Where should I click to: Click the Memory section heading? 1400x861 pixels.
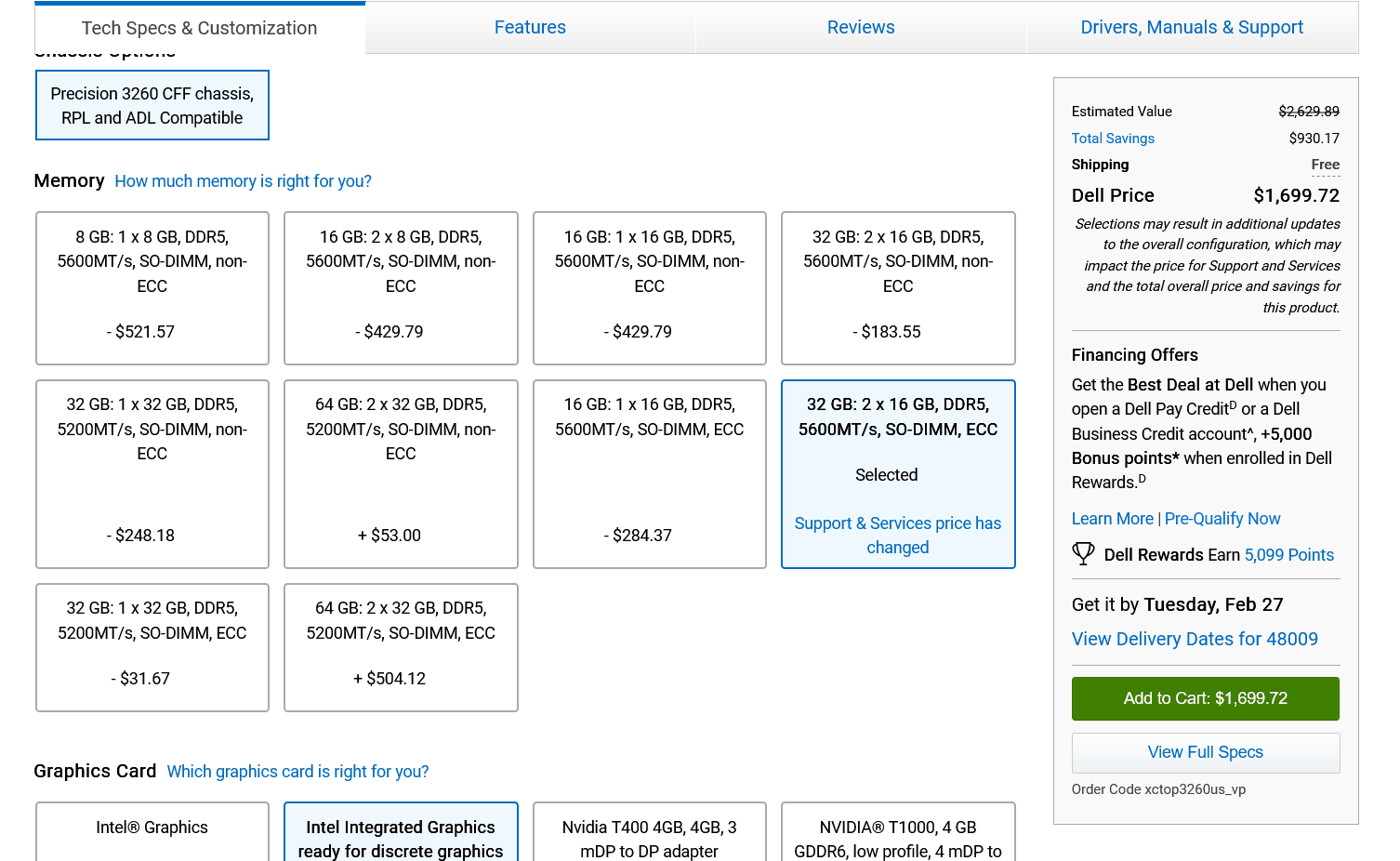69,180
